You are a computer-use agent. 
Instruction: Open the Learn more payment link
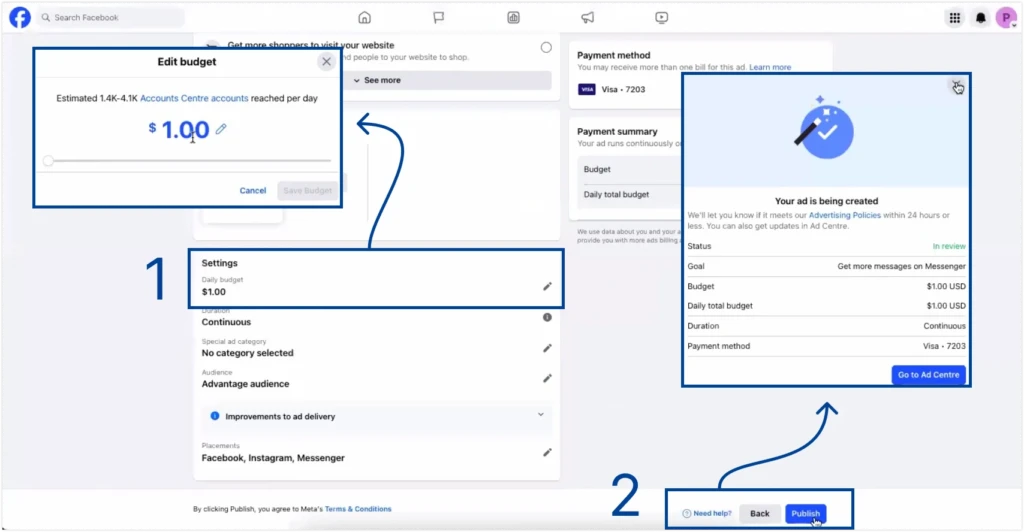tap(770, 67)
